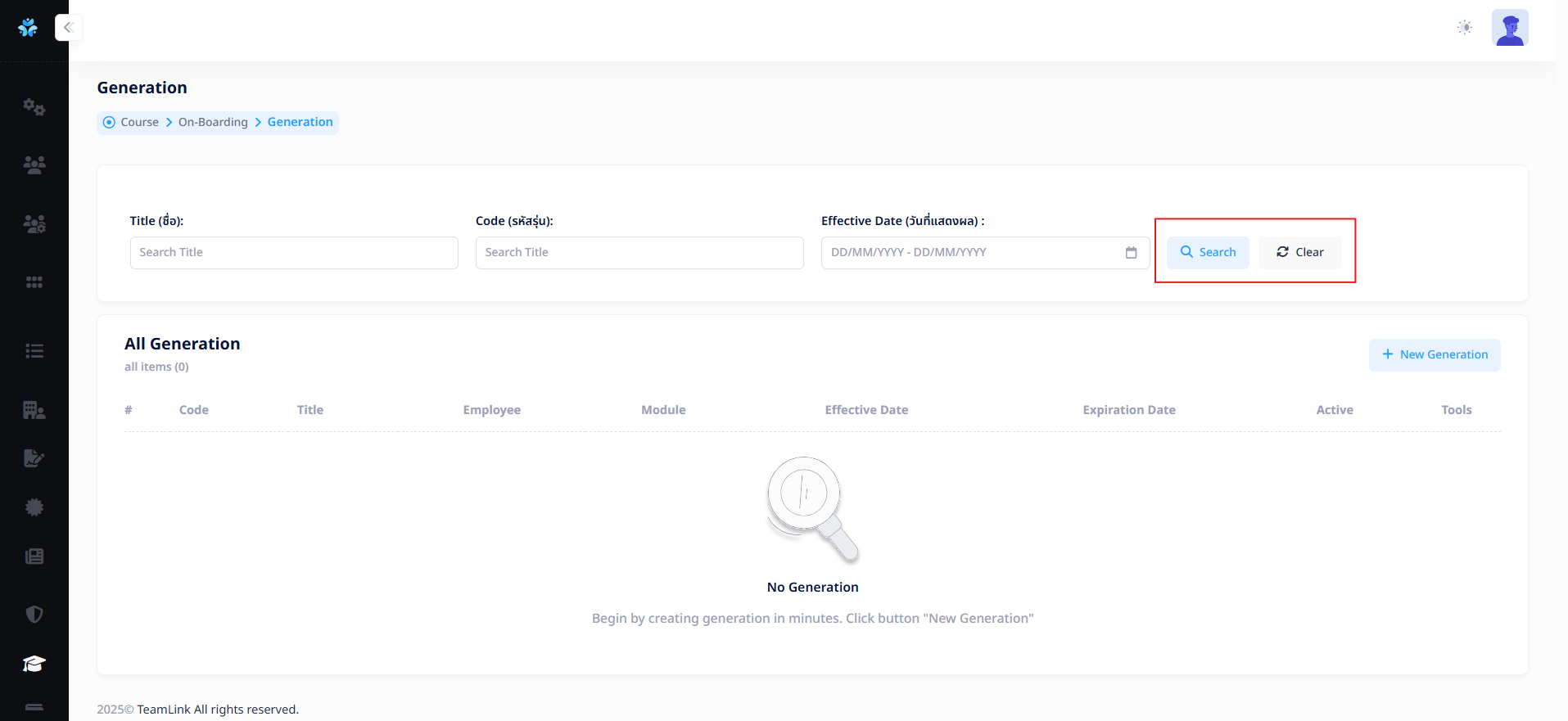Open the grid apps sidebar icon
Viewport: 1568px width, 721px height.
coord(34,282)
